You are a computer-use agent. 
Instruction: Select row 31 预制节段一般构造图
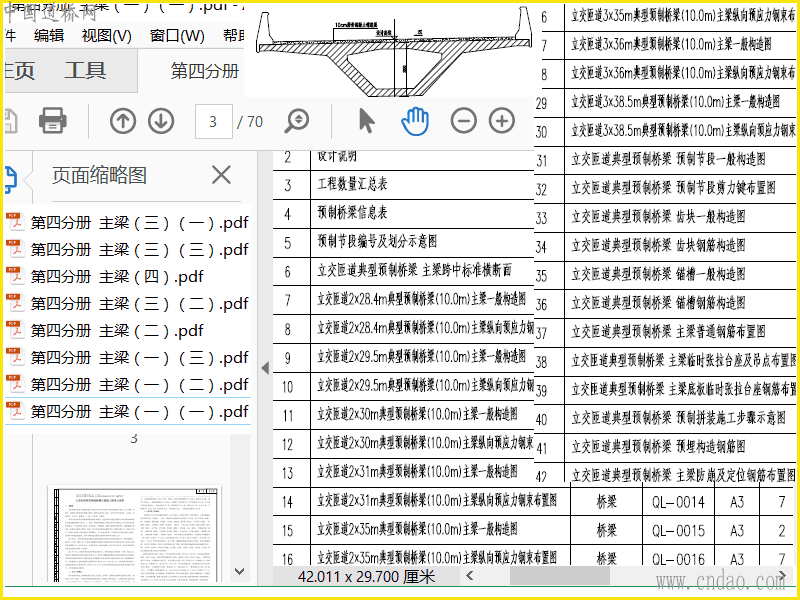pos(665,160)
